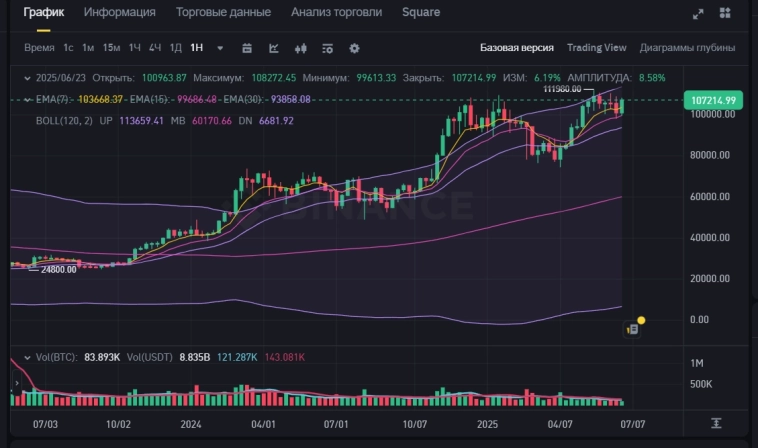Collapse the EMA indicator legend chevron
The image size is (758, 448).
[x=27, y=99]
